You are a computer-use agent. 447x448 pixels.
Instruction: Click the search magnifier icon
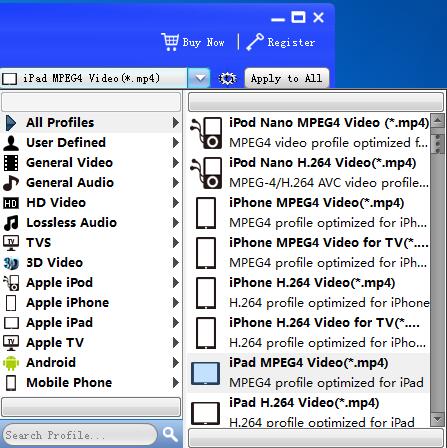pyautogui.click(x=170, y=434)
